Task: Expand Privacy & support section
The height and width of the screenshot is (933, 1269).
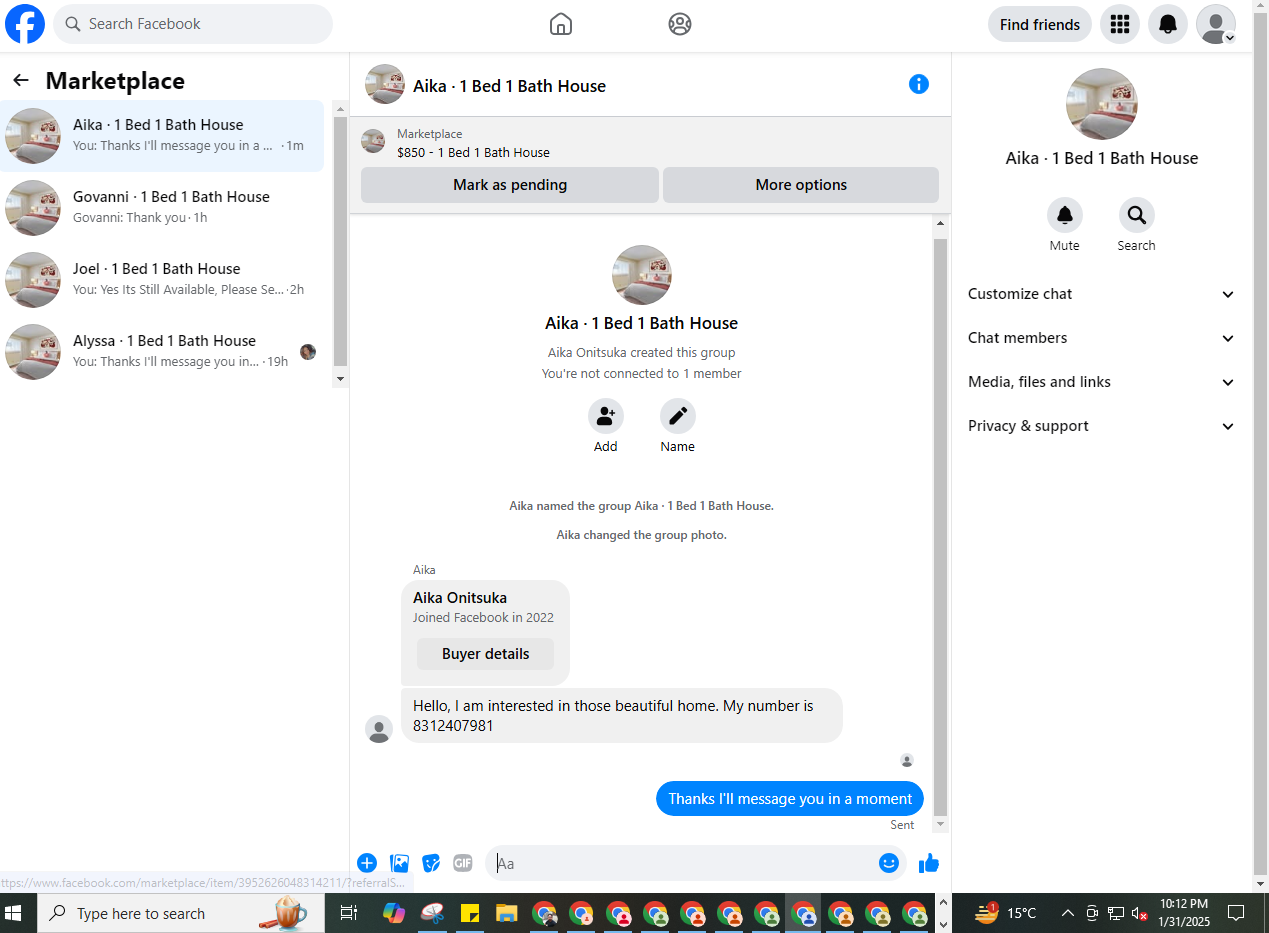Action: (1102, 426)
